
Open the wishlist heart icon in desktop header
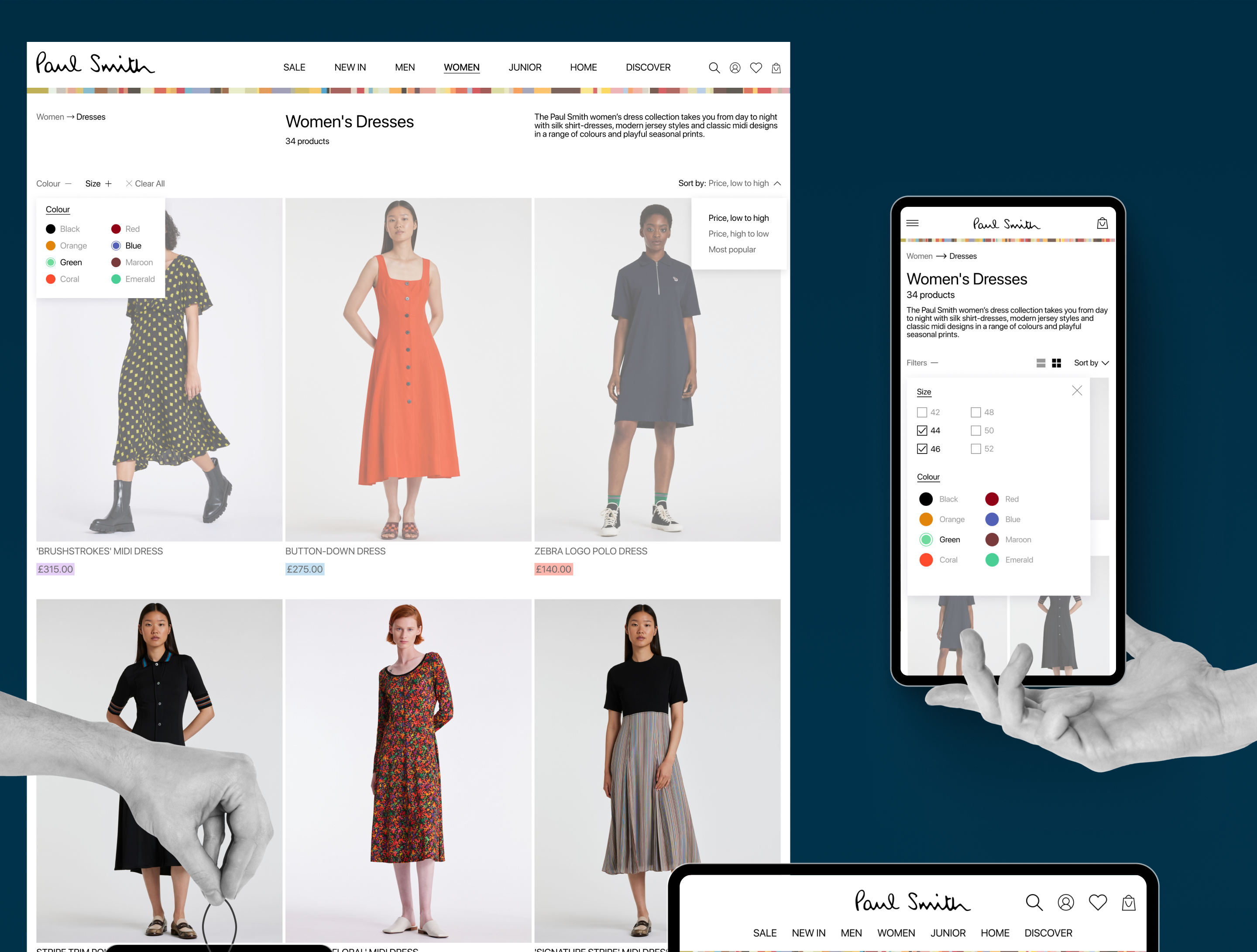pos(756,68)
